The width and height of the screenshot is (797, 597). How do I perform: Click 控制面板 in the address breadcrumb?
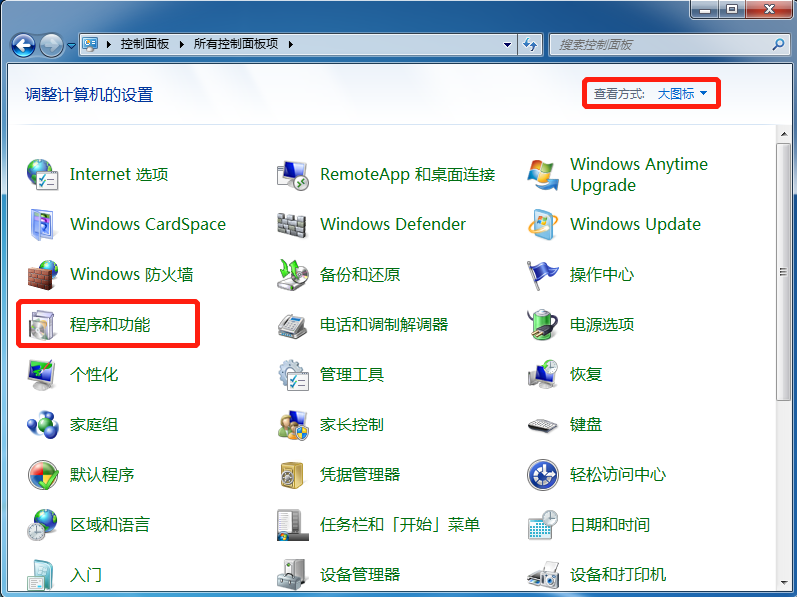tap(145, 45)
